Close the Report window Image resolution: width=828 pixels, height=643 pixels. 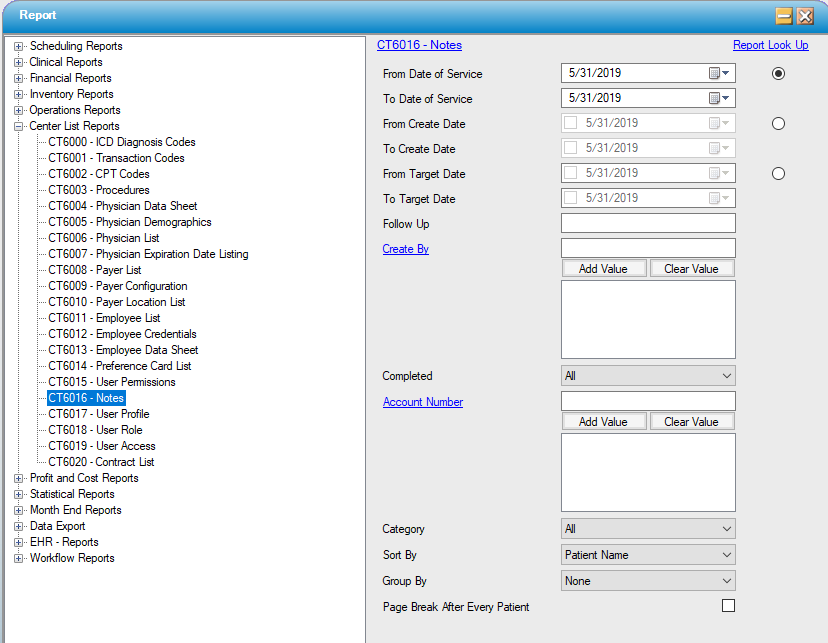805,16
